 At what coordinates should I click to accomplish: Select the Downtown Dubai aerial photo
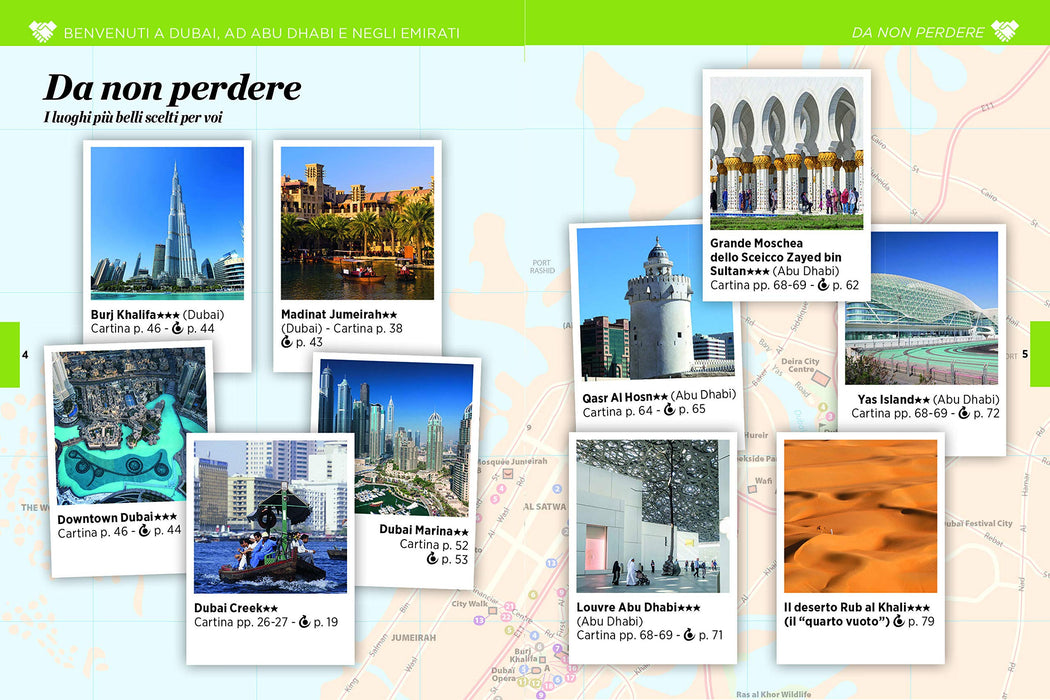click(x=131, y=425)
